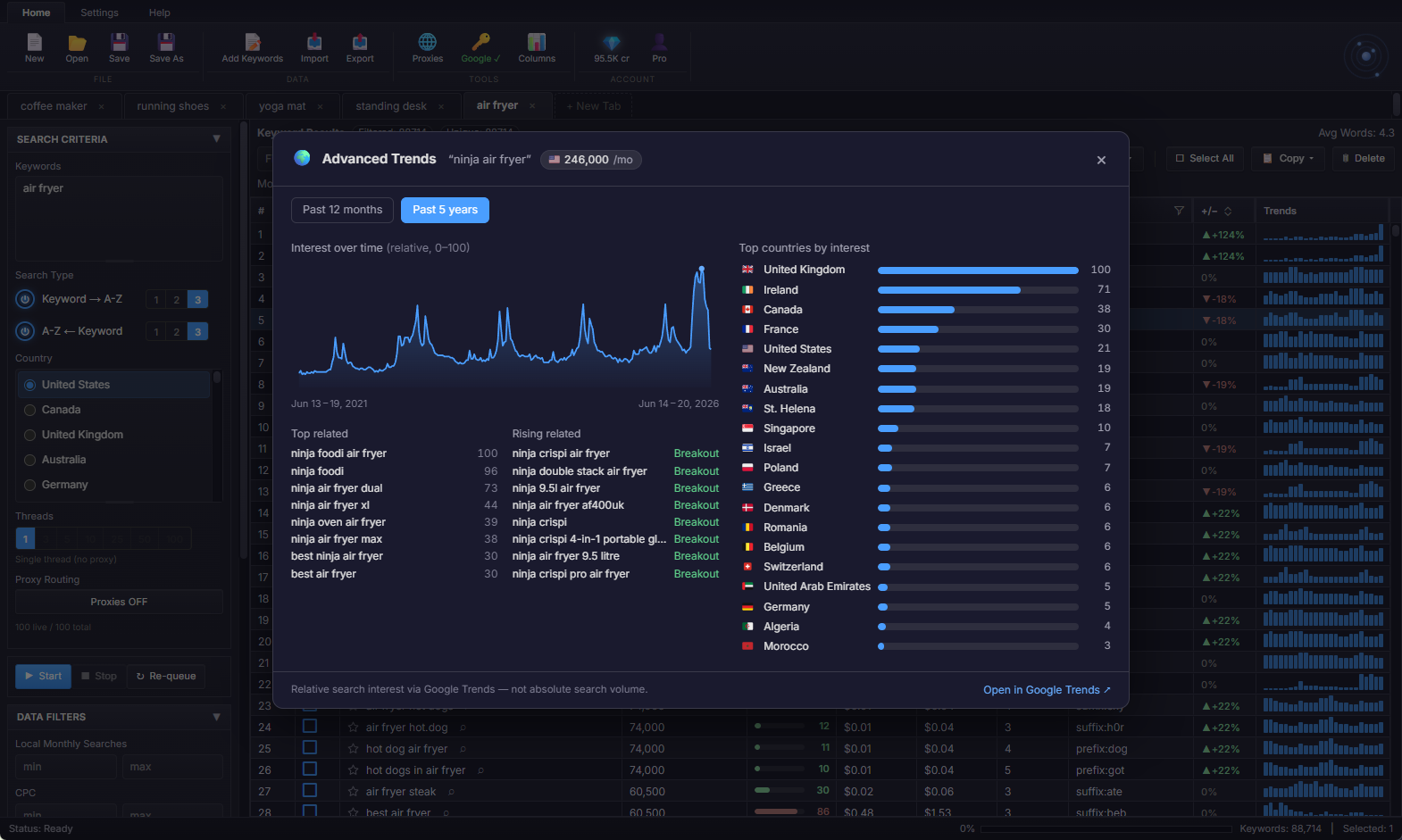
Task: Open the Add Keywords tool
Action: [253, 42]
